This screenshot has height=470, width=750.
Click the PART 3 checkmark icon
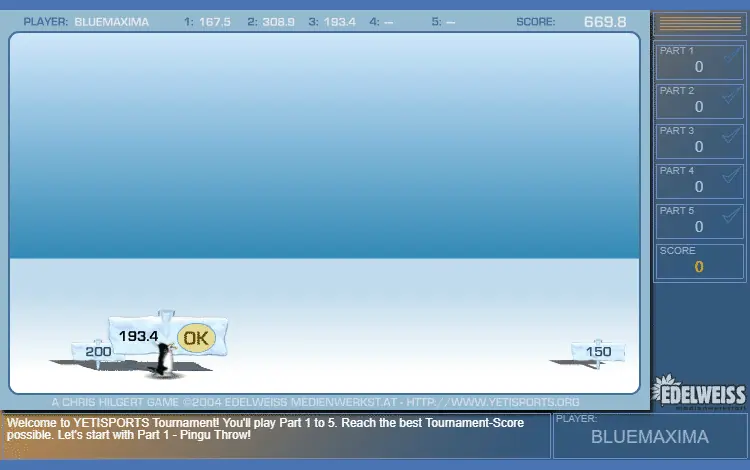[732, 135]
